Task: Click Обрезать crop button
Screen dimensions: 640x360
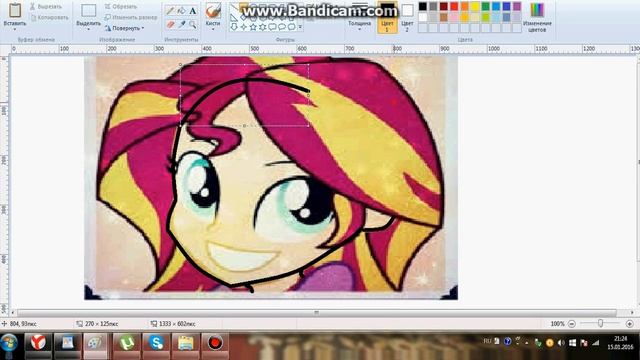Action: click(x=121, y=7)
